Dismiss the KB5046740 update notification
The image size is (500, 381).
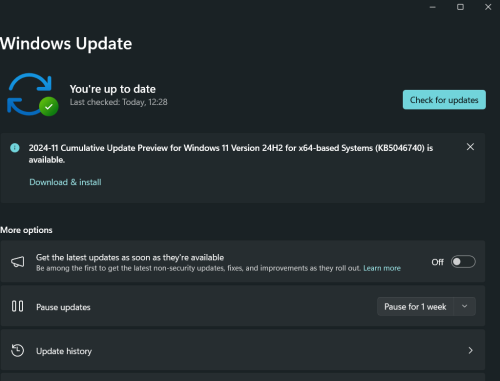pos(470,147)
